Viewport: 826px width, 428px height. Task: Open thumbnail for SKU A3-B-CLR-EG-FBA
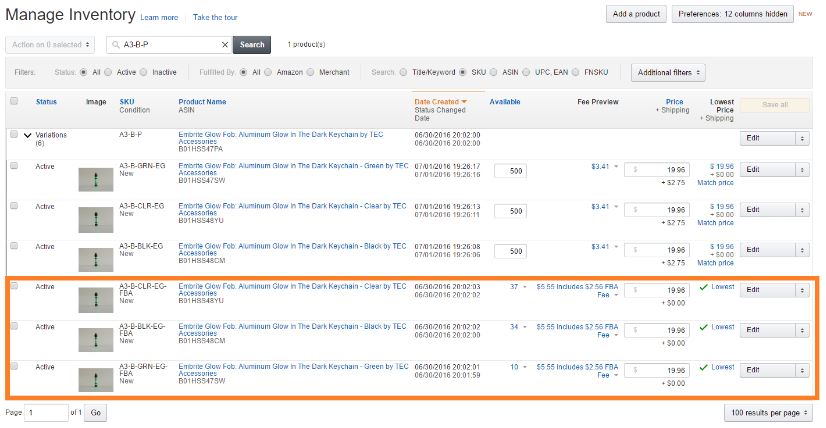[96, 300]
